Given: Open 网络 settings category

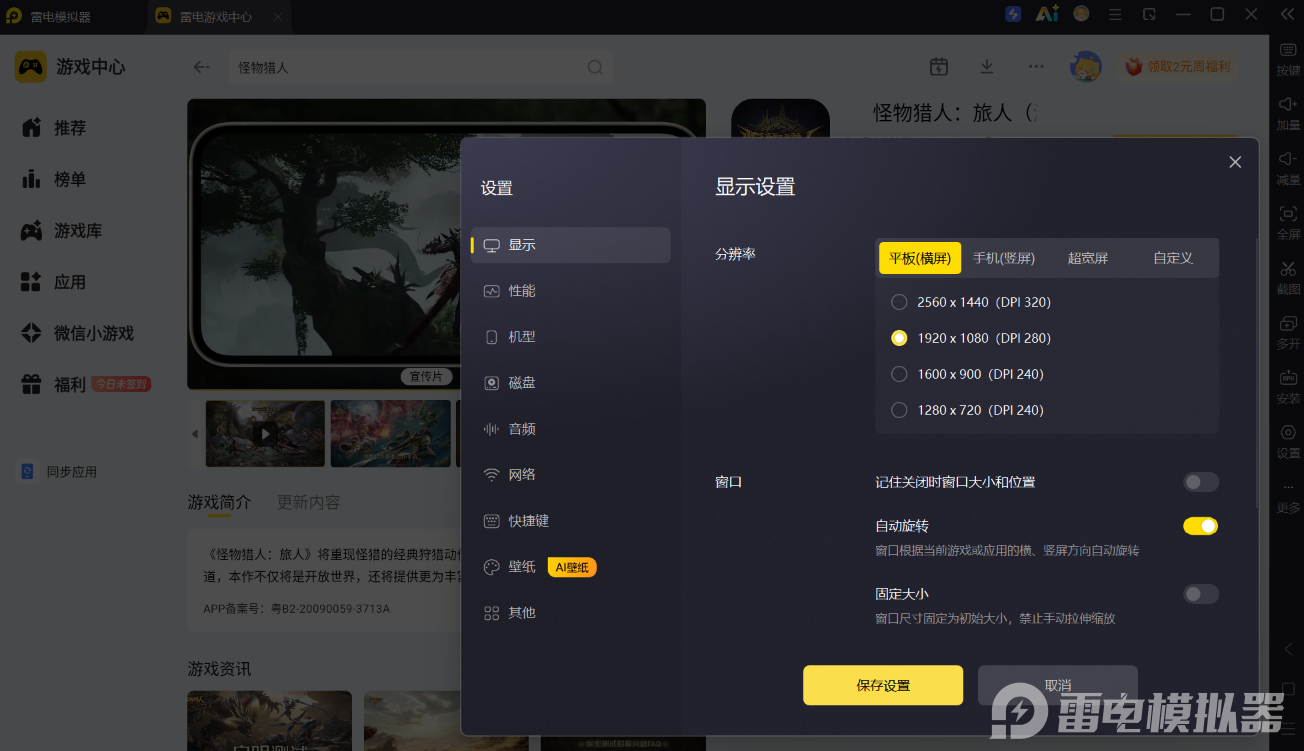Looking at the screenshot, I should (571, 475).
